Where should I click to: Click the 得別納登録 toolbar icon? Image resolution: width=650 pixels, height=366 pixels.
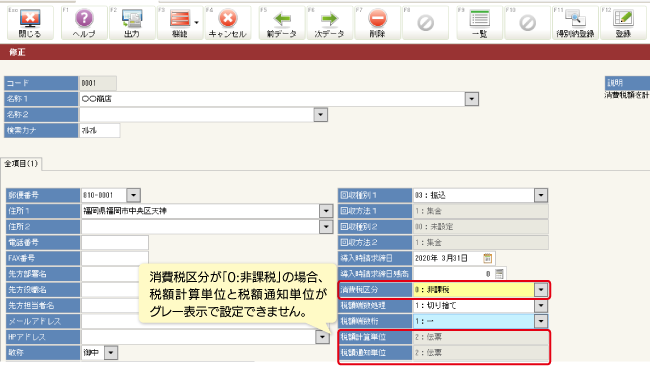pyautogui.click(x=575, y=23)
